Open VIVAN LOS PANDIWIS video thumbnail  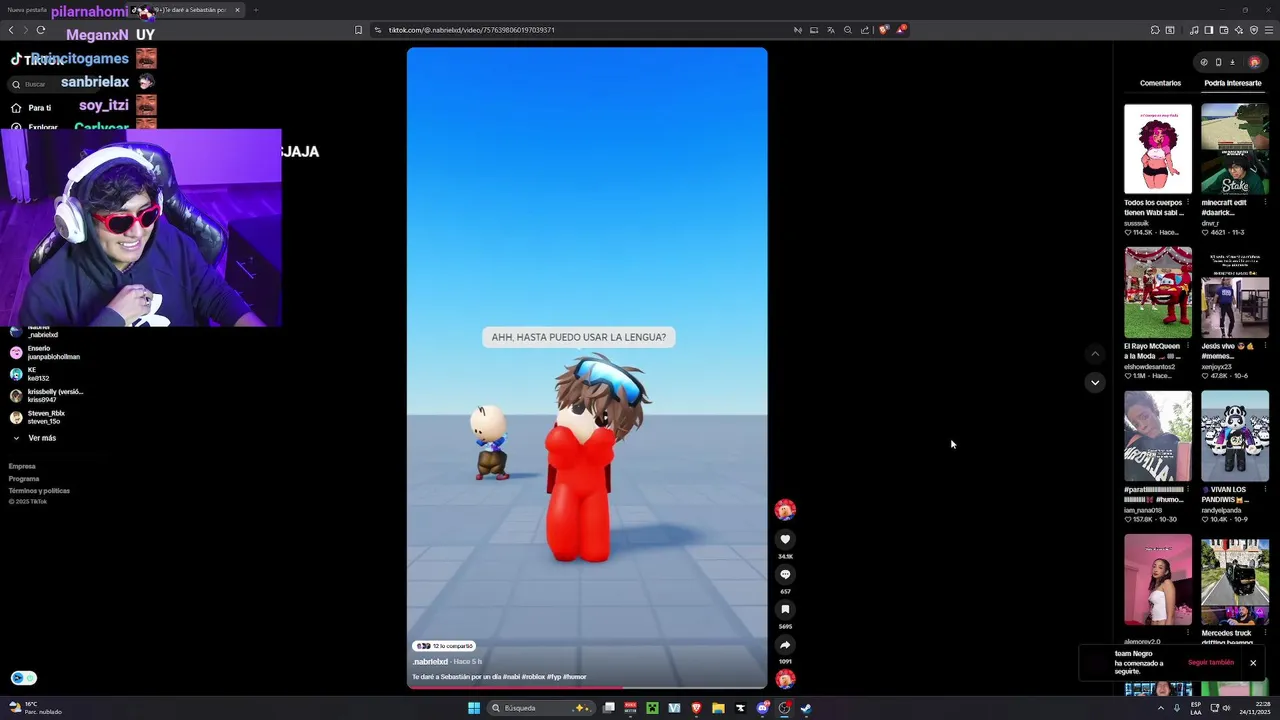[1235, 436]
